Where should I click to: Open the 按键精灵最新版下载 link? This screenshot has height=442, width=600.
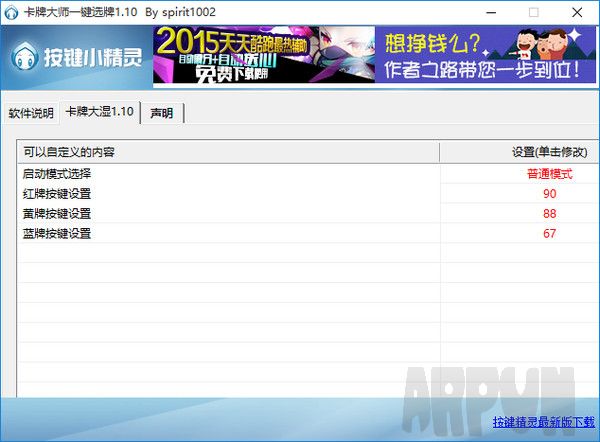point(544,422)
